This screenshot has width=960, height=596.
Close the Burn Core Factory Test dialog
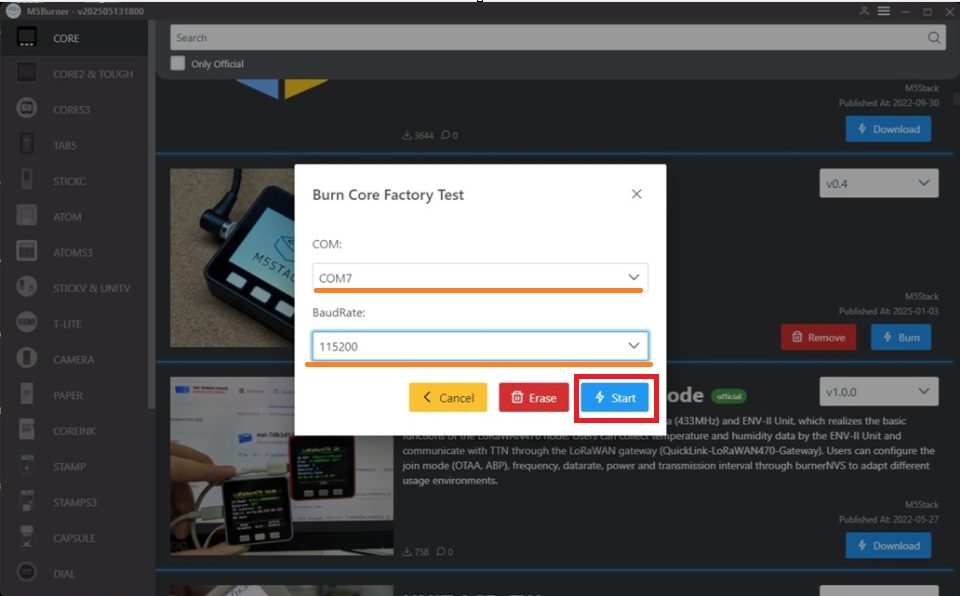point(636,194)
